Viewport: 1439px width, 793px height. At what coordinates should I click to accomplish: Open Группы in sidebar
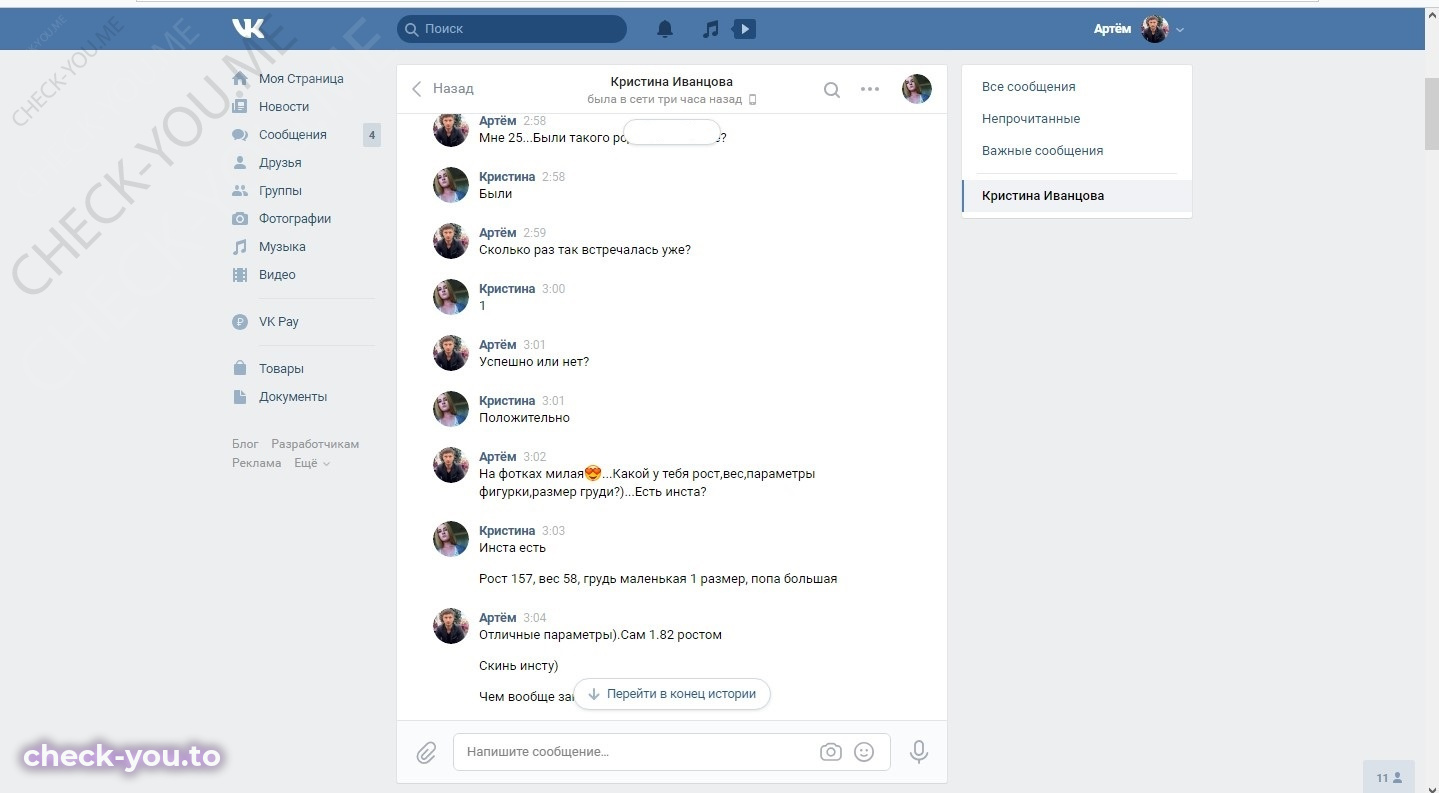[280, 191]
